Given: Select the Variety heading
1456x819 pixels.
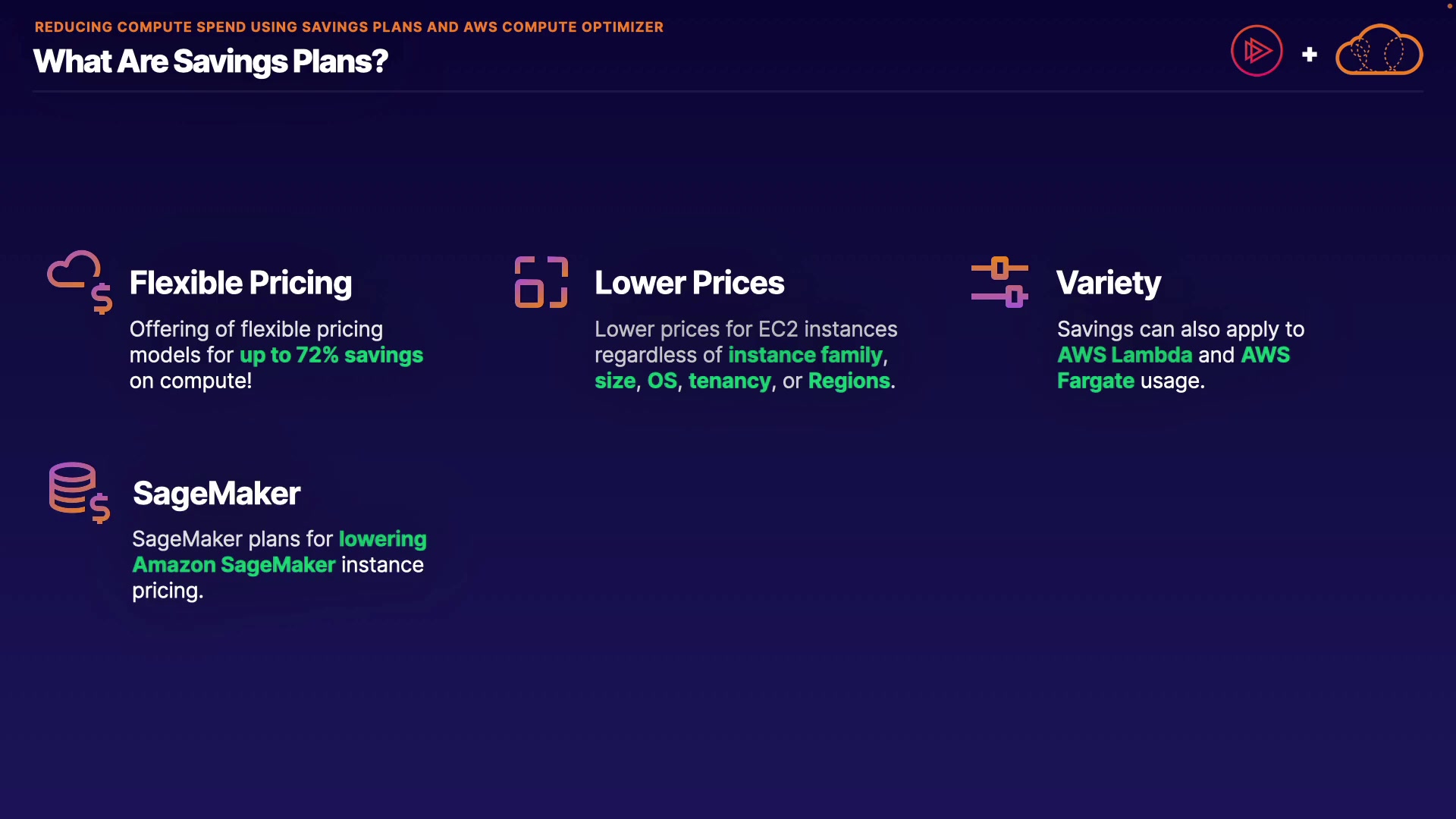Looking at the screenshot, I should [1108, 283].
